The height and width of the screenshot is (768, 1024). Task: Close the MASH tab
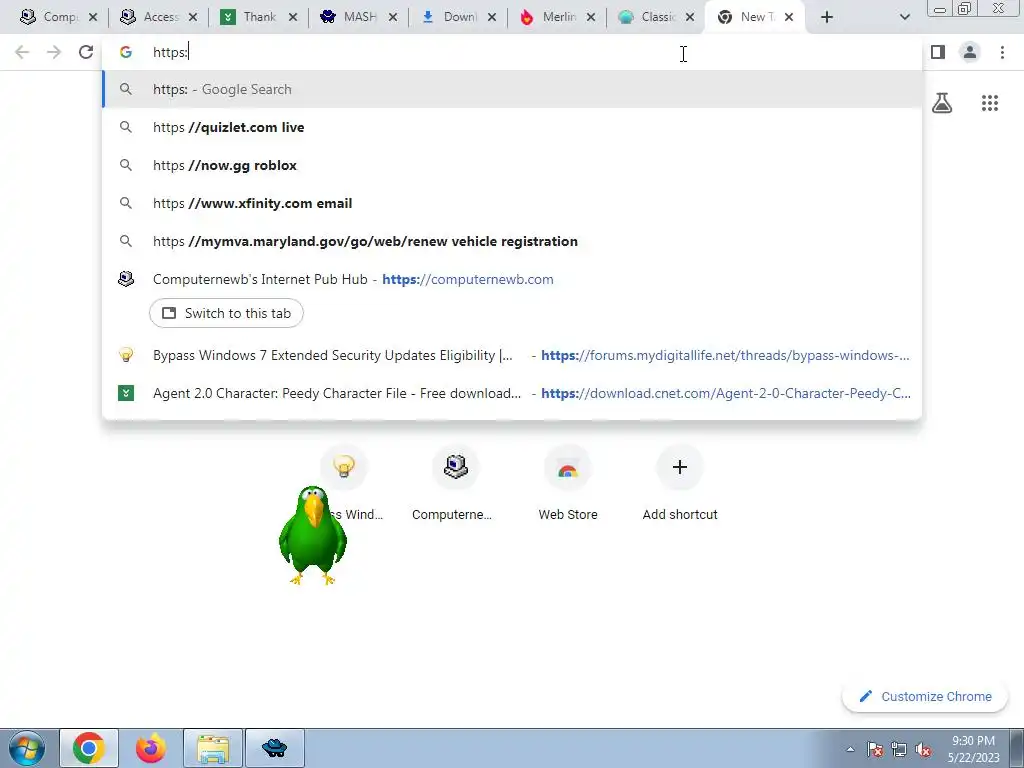[x=392, y=17]
